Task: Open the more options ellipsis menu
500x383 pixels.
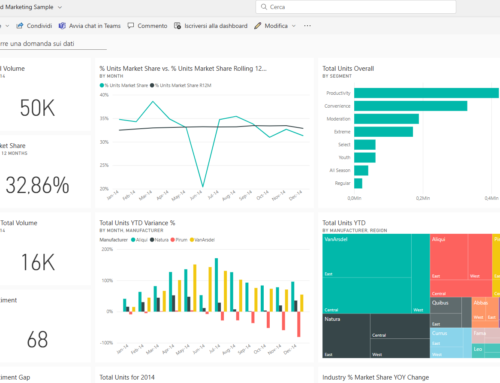Action: pos(307,26)
